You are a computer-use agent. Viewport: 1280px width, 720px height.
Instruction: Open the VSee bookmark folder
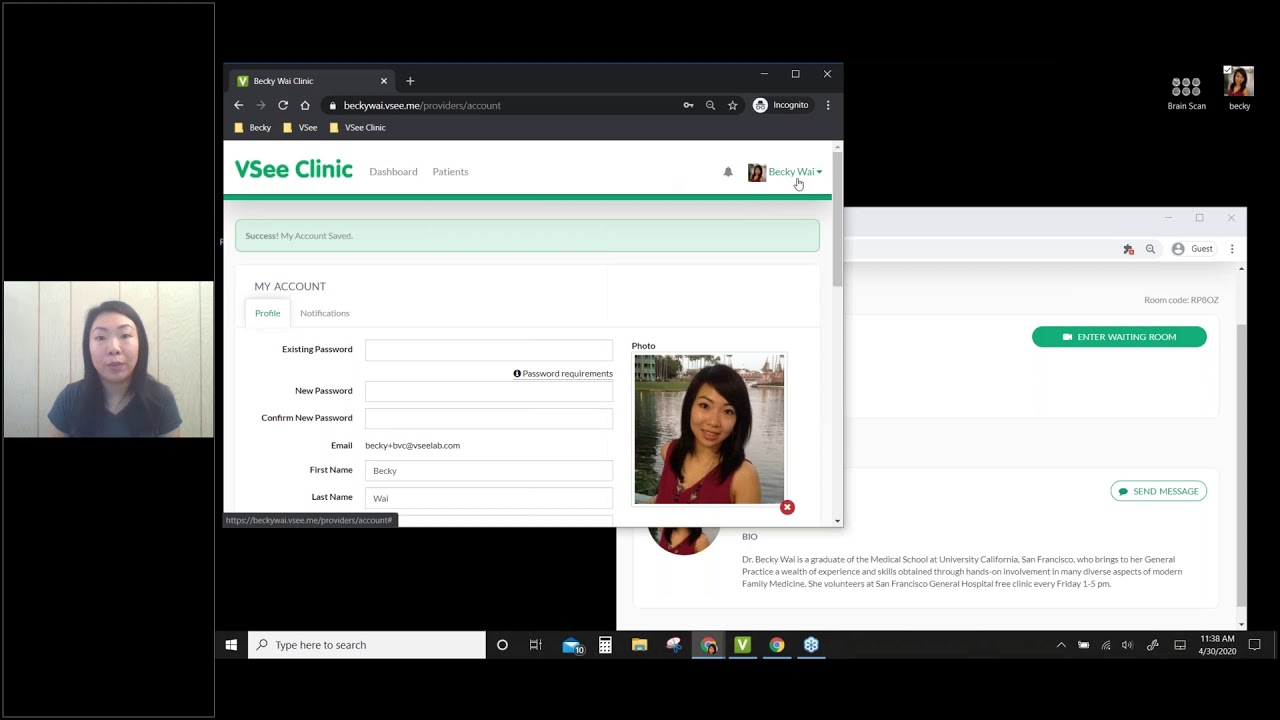pos(300,128)
